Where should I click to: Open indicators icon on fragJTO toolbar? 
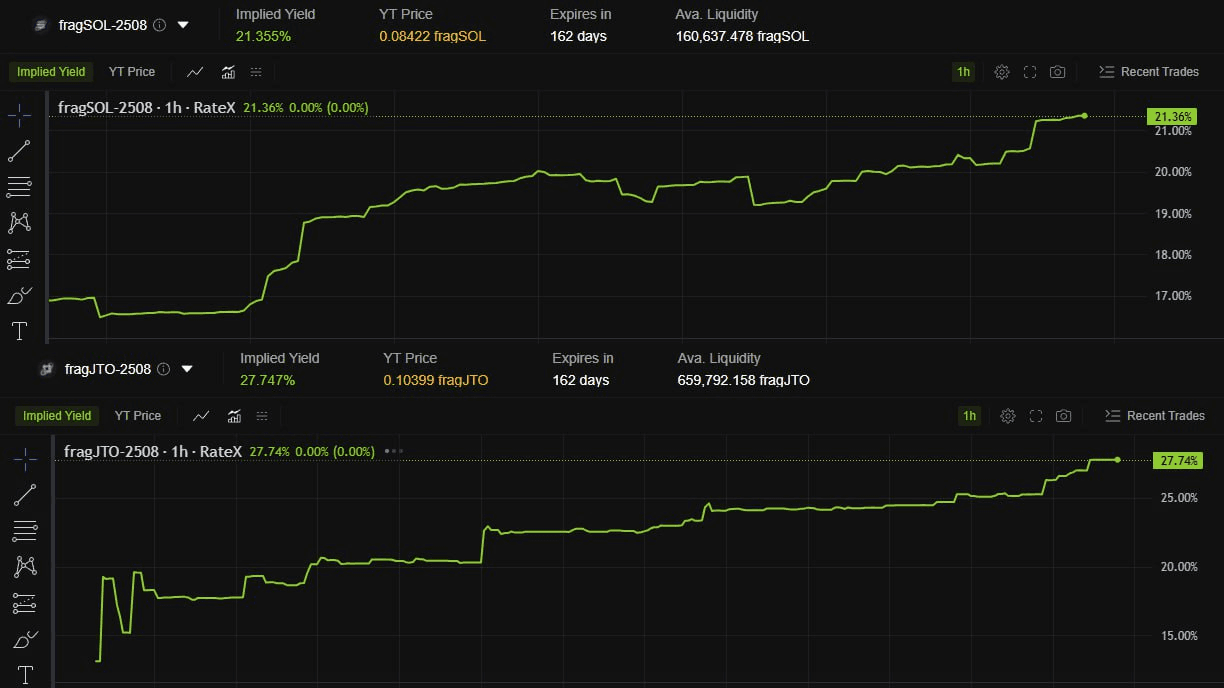[x=234, y=416]
